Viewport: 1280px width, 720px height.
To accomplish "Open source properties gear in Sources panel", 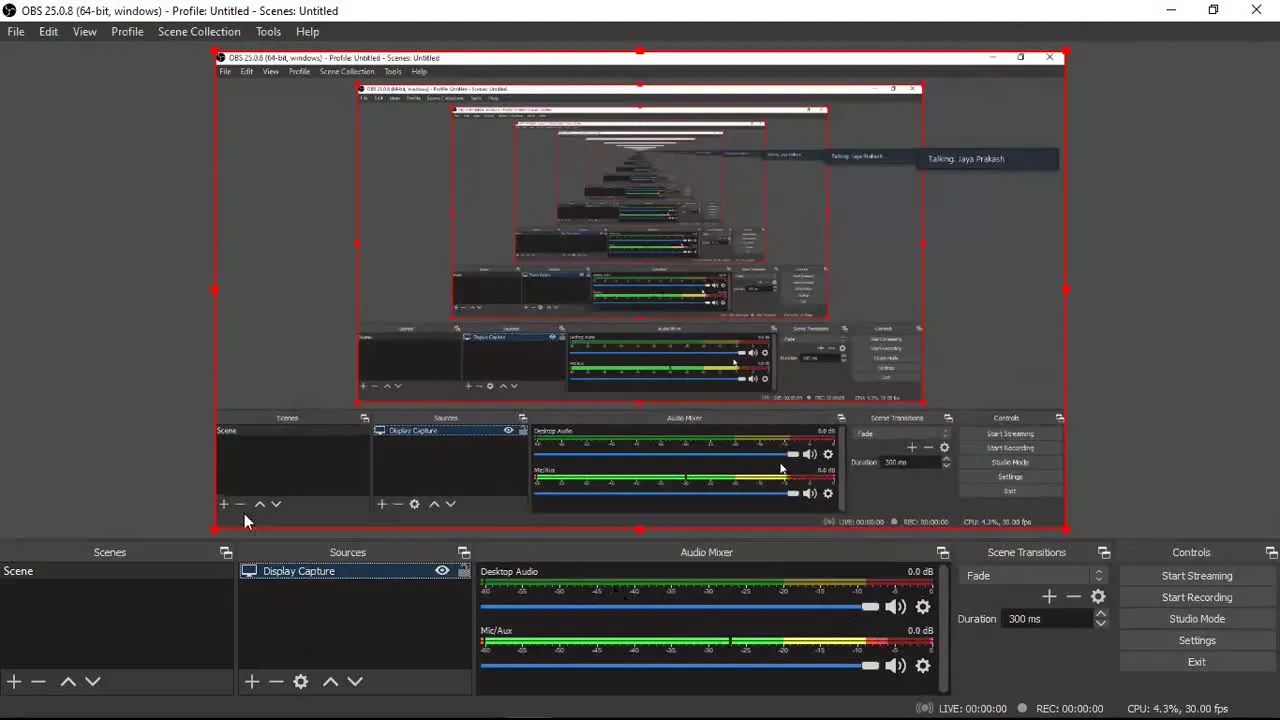I will [x=301, y=681].
